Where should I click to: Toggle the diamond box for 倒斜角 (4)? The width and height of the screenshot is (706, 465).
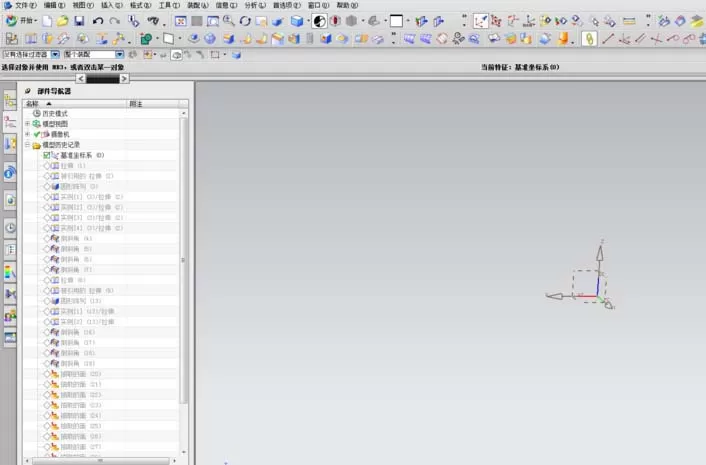pos(47,238)
